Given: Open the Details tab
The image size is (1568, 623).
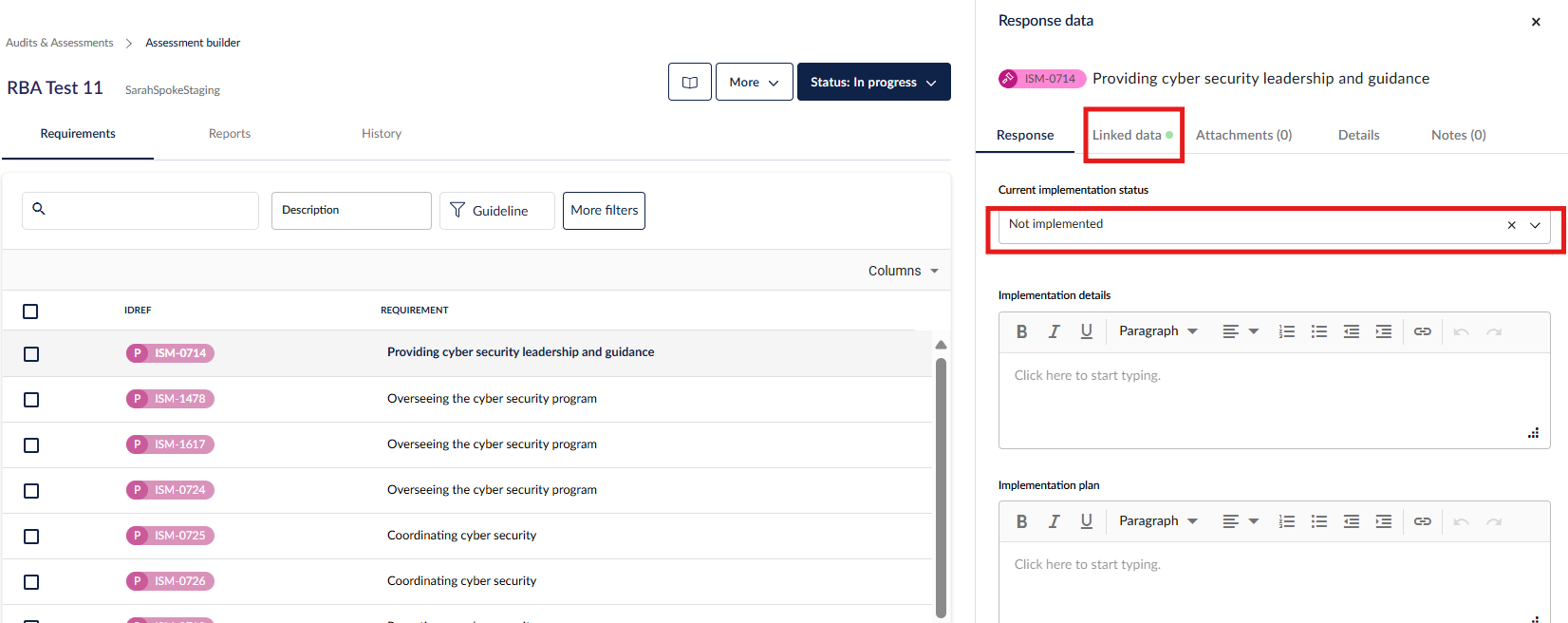Looking at the screenshot, I should 1359,135.
